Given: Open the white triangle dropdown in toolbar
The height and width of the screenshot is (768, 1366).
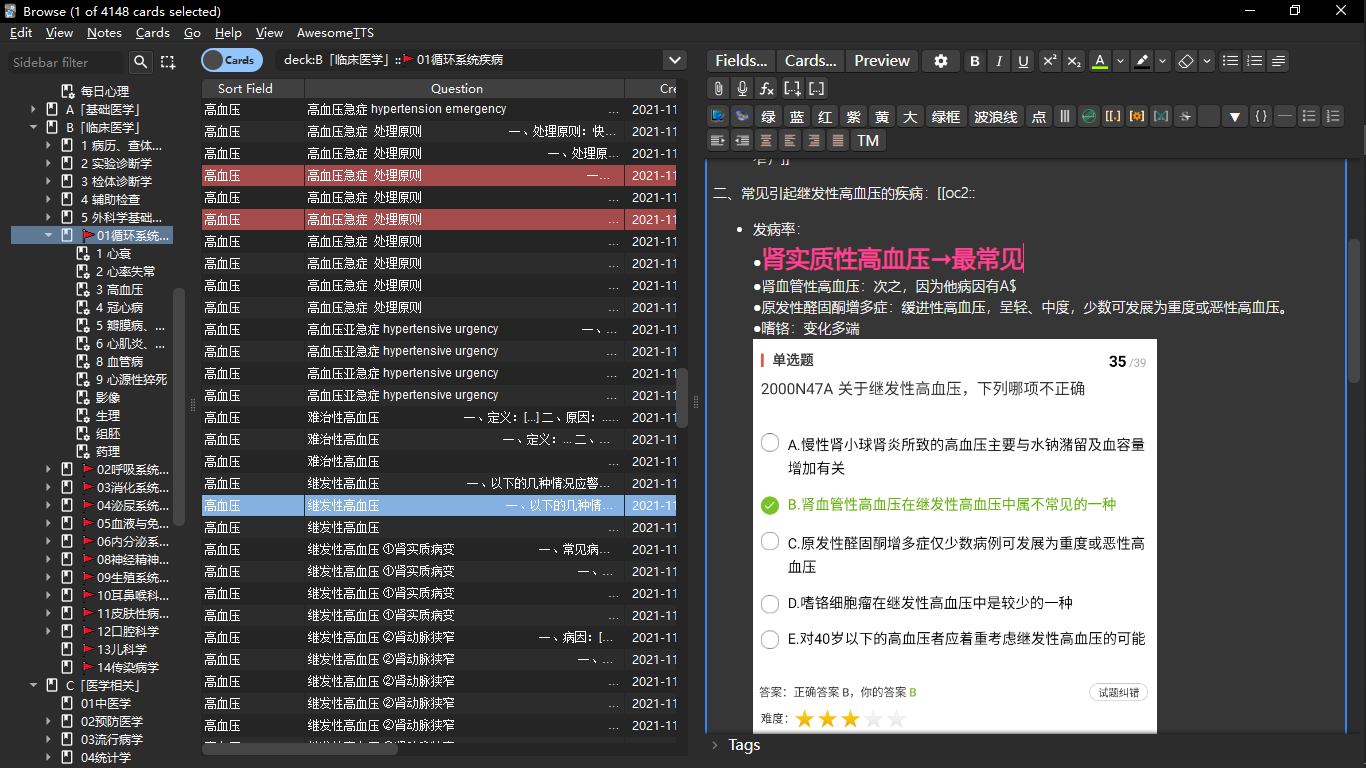Looking at the screenshot, I should click(x=1235, y=116).
